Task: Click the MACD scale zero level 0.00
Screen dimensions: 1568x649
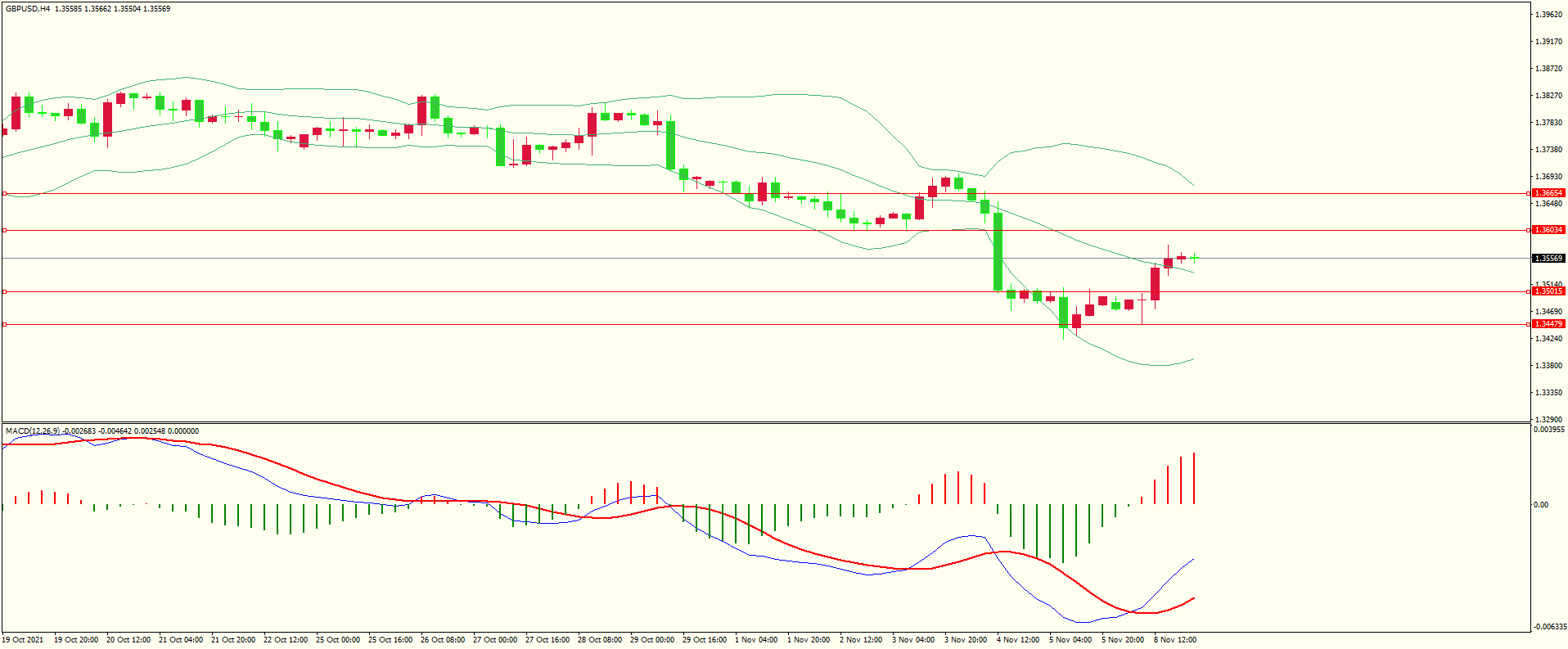Action: pyautogui.click(x=1541, y=505)
